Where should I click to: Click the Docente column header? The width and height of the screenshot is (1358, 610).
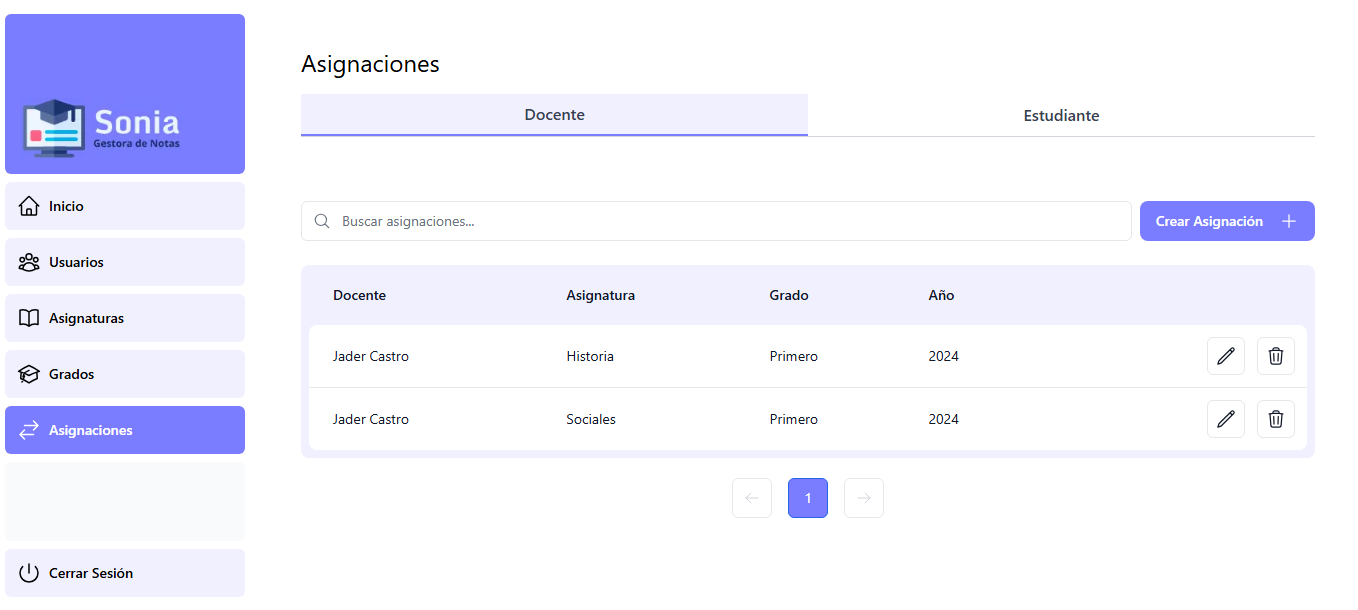point(359,295)
